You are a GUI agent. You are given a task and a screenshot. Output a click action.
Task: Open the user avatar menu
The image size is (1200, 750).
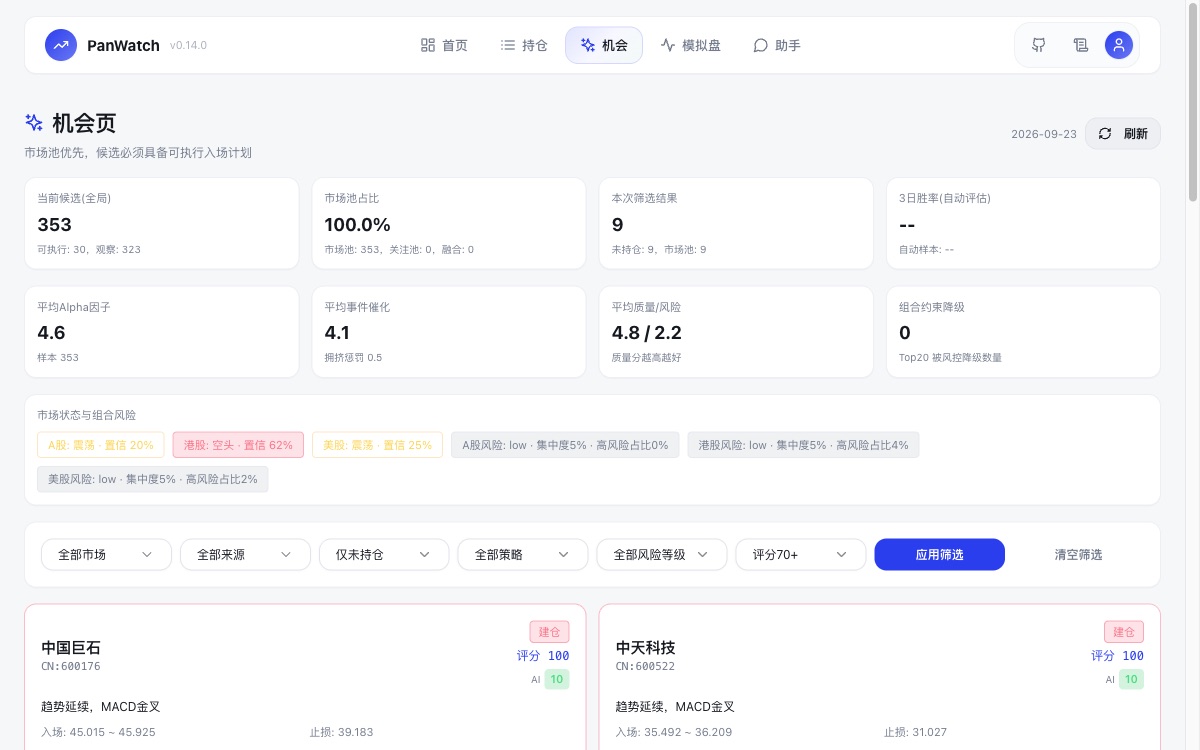point(1119,45)
